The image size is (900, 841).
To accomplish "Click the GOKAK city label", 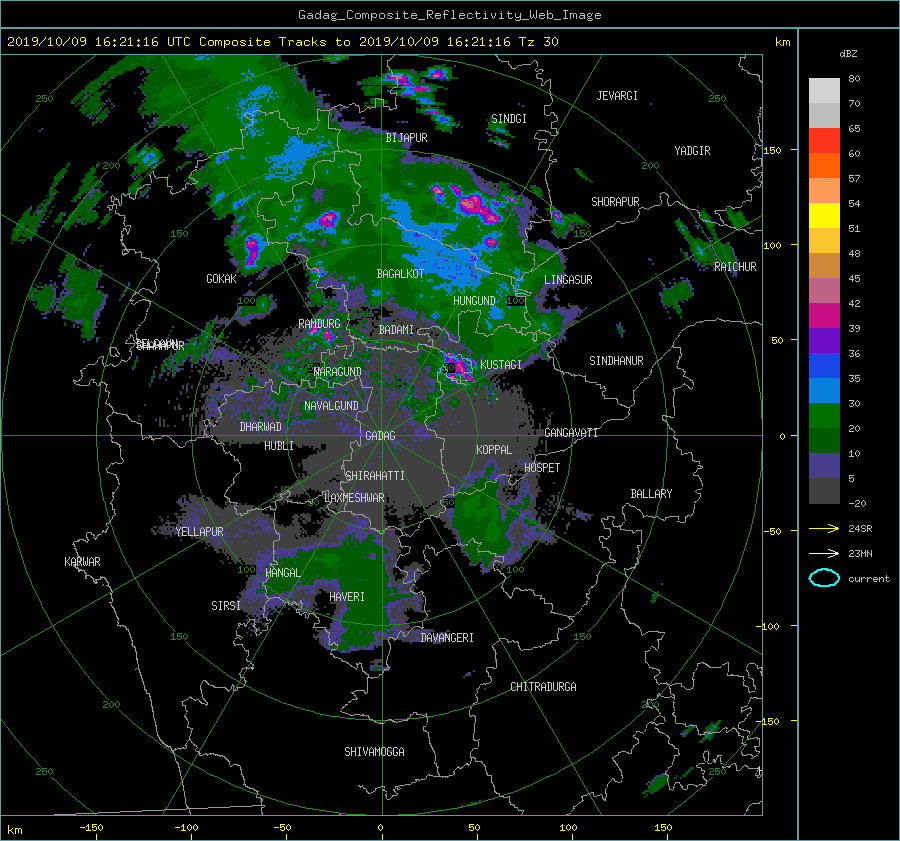I will tap(221, 279).
